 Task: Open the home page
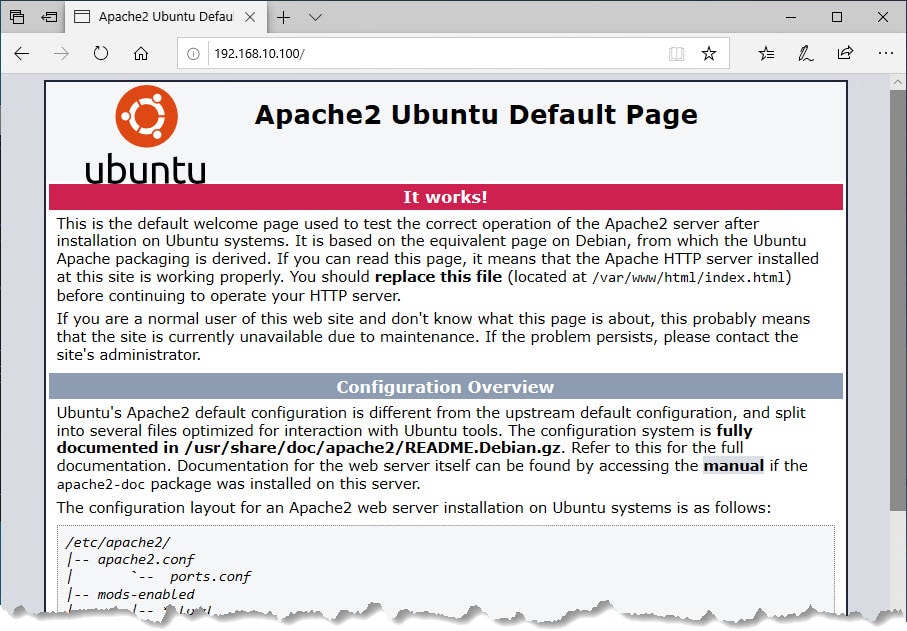(x=141, y=54)
